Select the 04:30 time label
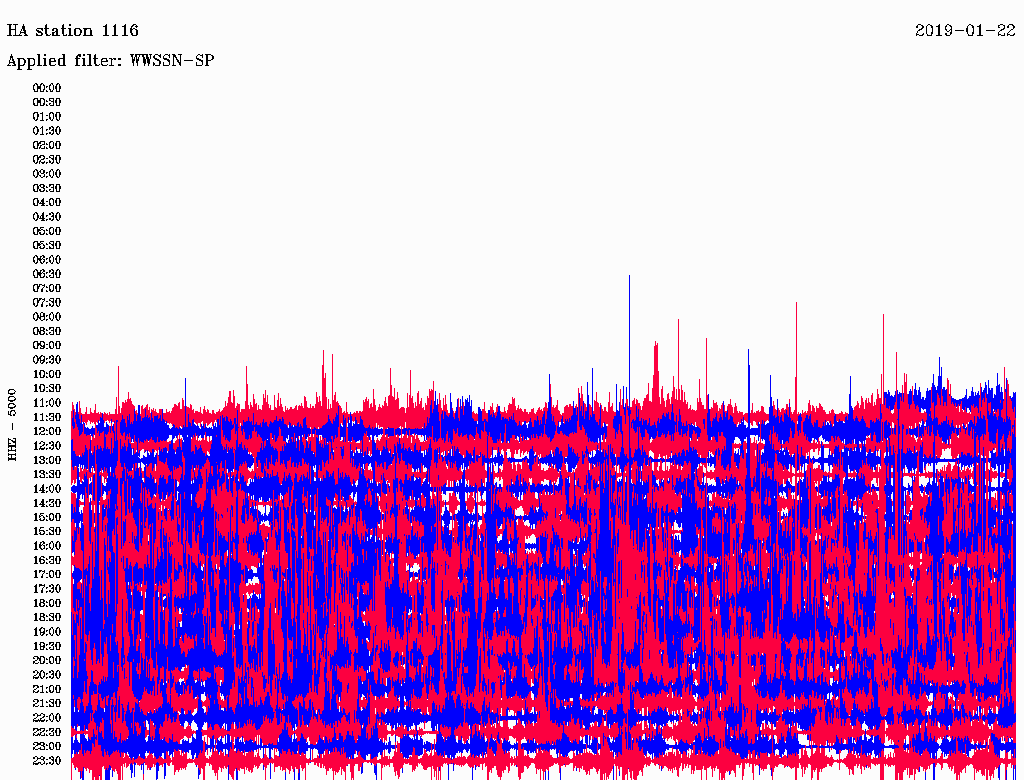The width and height of the screenshot is (1024, 780). [47, 217]
